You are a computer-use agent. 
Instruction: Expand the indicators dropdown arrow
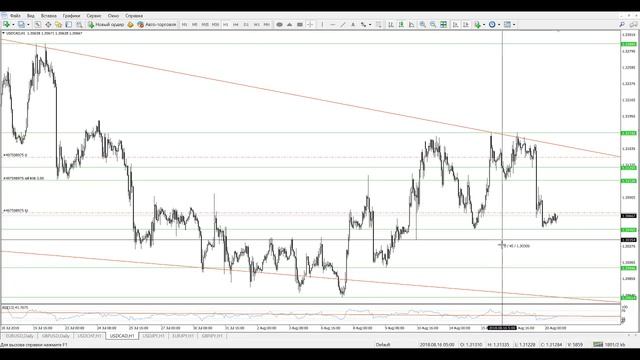pos(484,24)
